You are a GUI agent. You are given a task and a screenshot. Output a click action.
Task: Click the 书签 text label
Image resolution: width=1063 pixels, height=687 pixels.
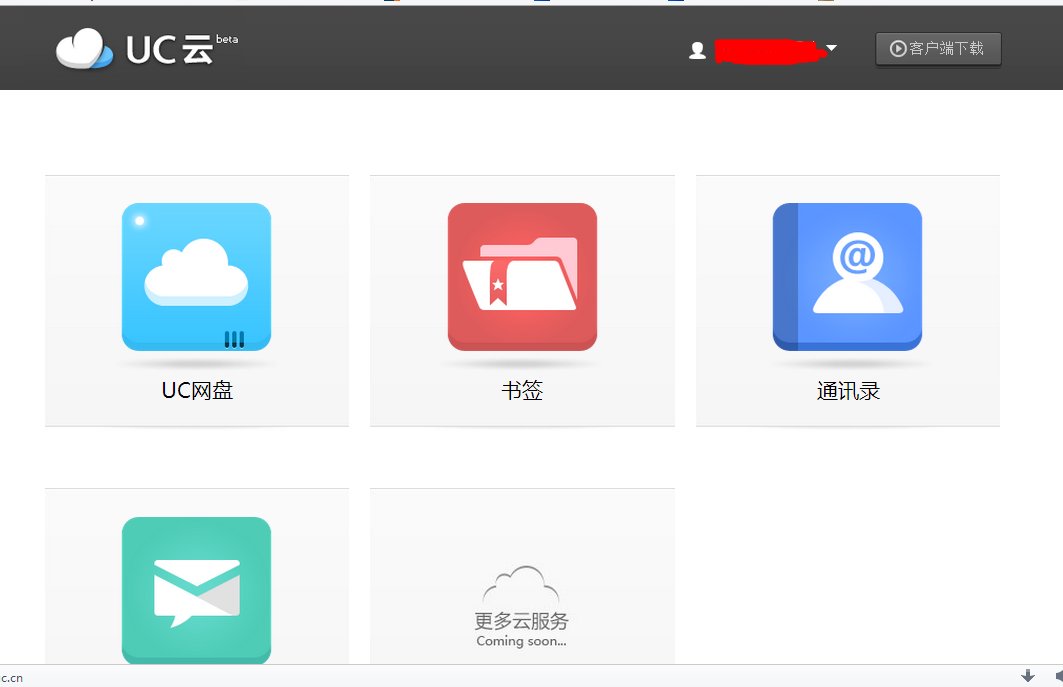tap(522, 391)
